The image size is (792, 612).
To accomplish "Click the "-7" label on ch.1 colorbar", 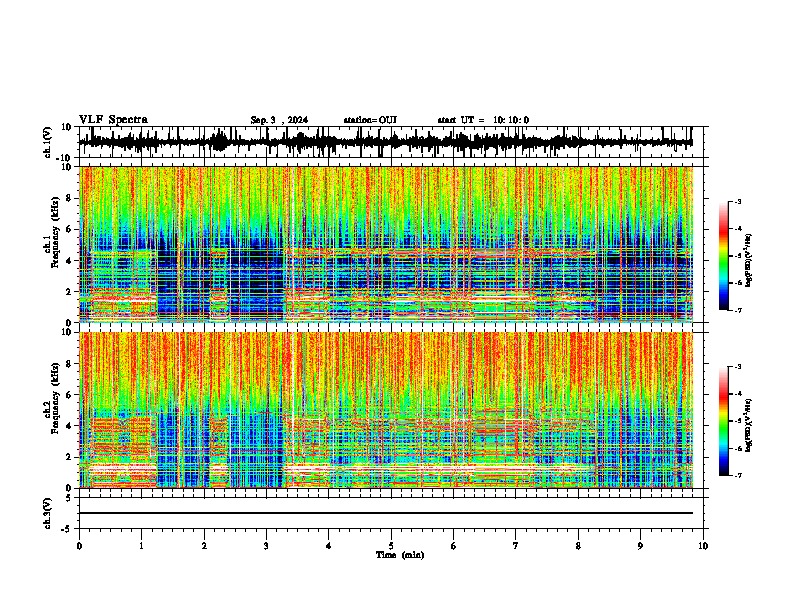I will pyautogui.click(x=737, y=310).
